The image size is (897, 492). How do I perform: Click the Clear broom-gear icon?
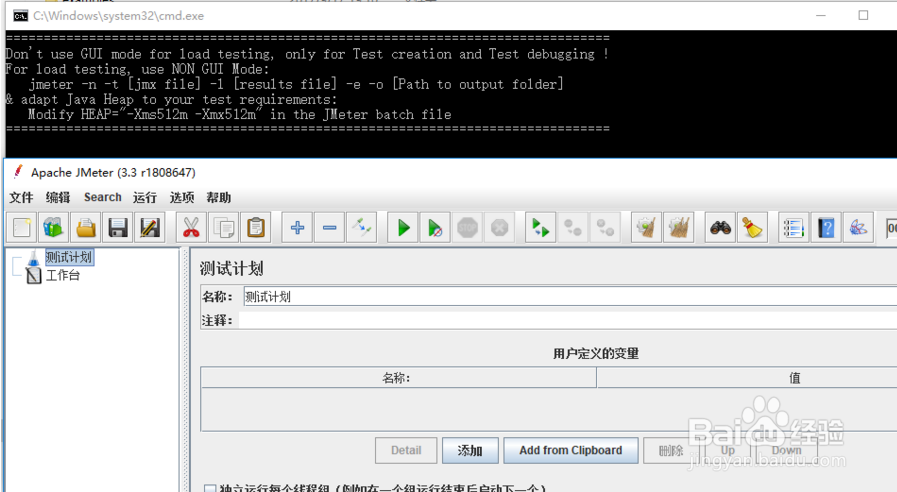(x=646, y=228)
